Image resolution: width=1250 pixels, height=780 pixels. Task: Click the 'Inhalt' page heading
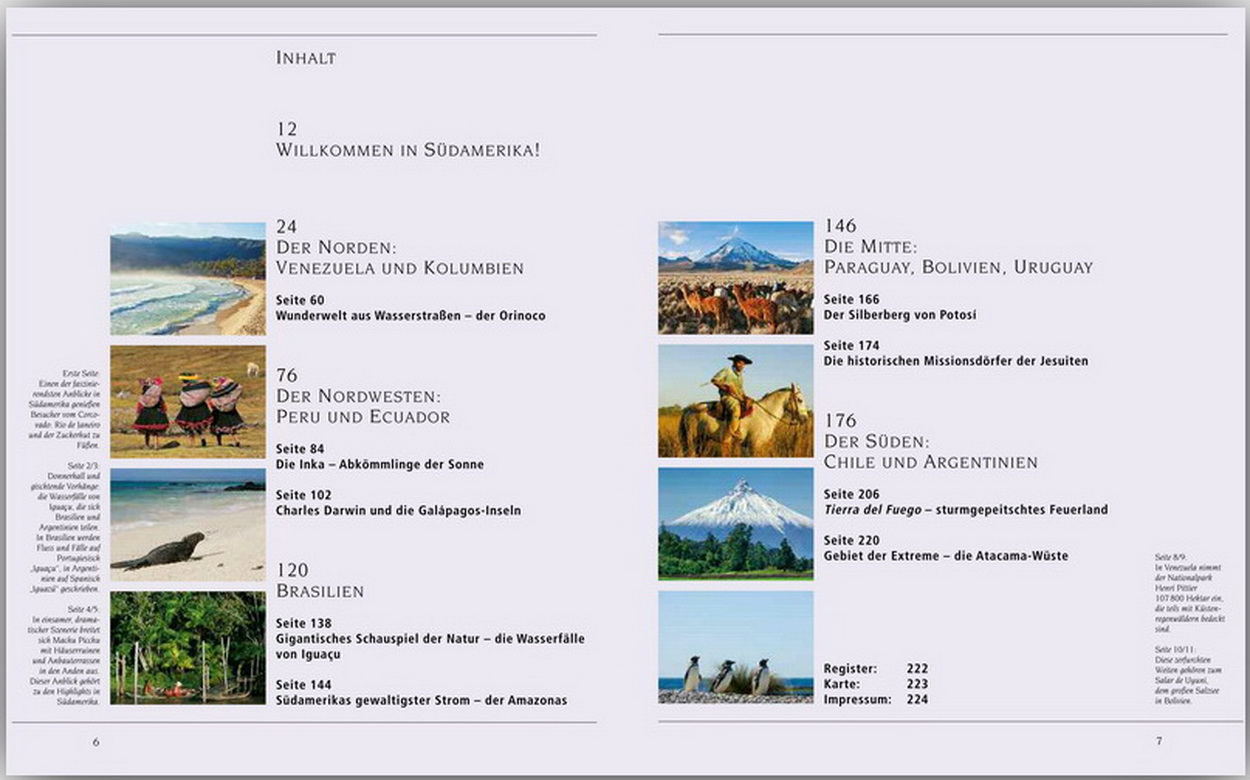(x=306, y=58)
